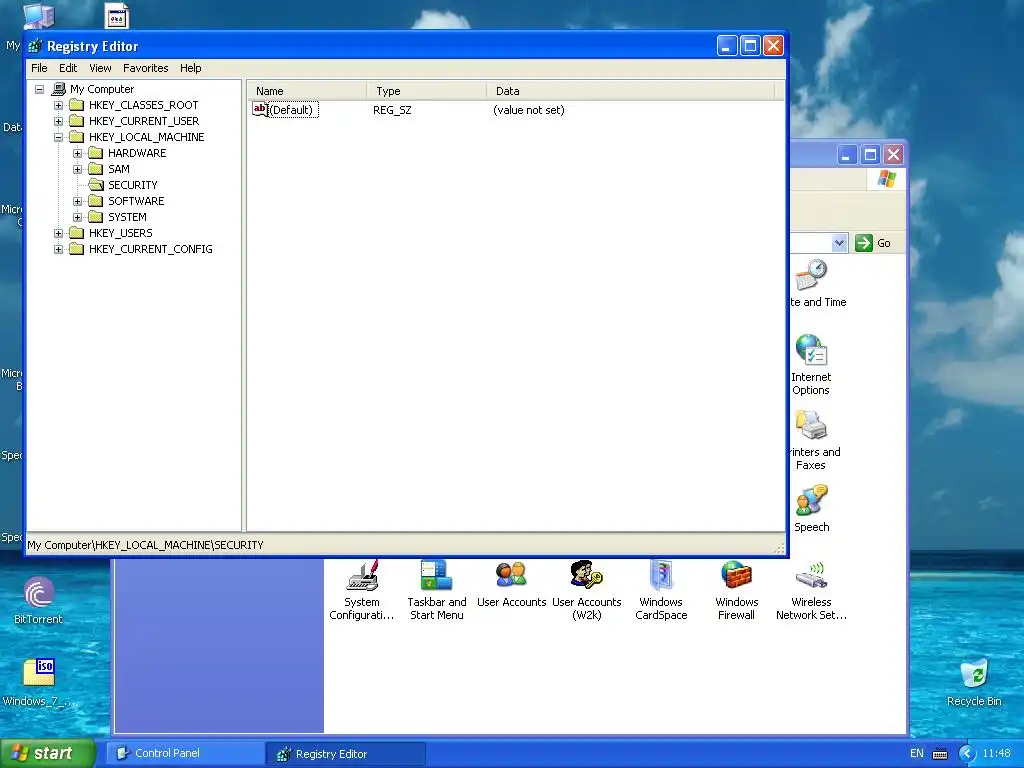Open the Control Panel address dropdown

839,243
